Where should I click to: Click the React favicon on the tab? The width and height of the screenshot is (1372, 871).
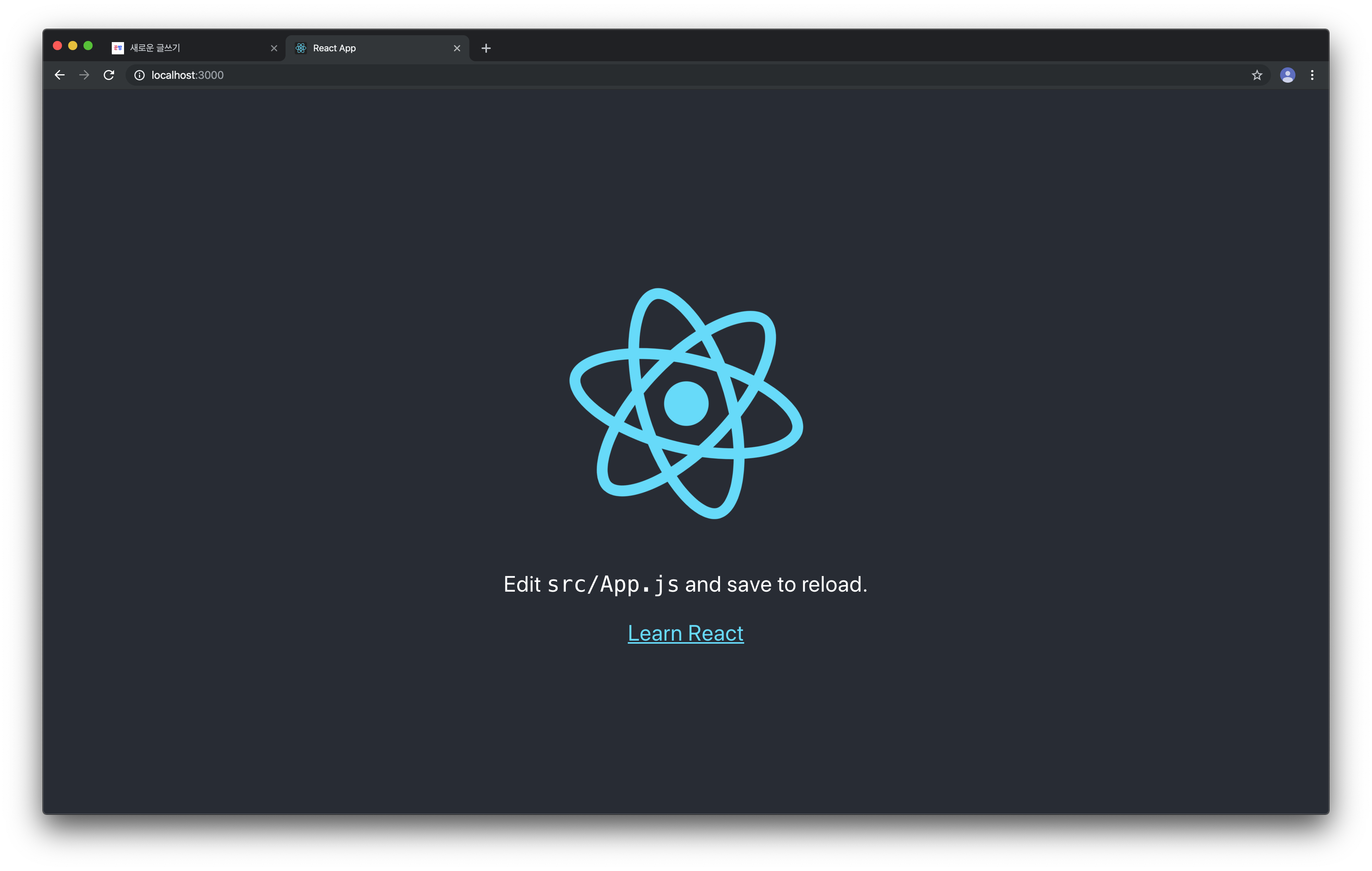[301, 49]
